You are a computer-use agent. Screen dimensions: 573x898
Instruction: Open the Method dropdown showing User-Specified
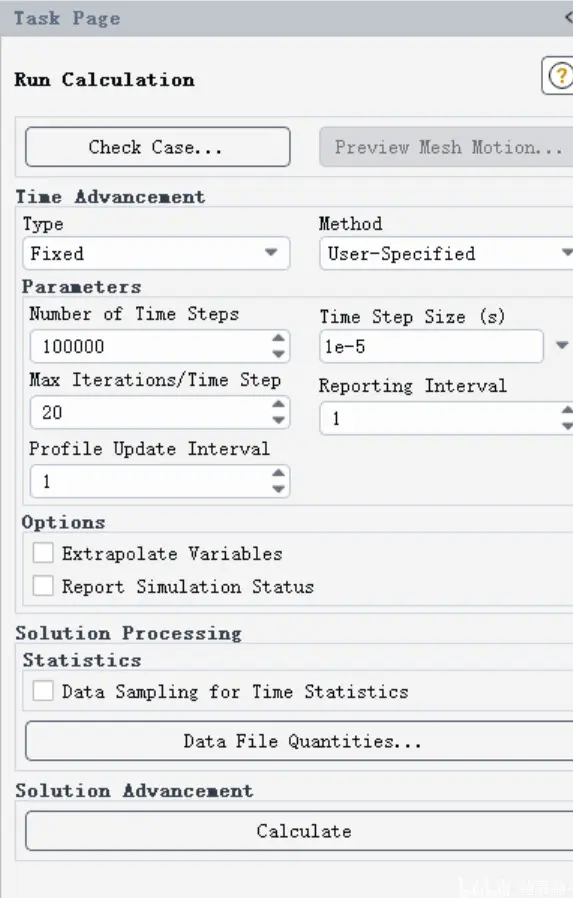[446, 253]
